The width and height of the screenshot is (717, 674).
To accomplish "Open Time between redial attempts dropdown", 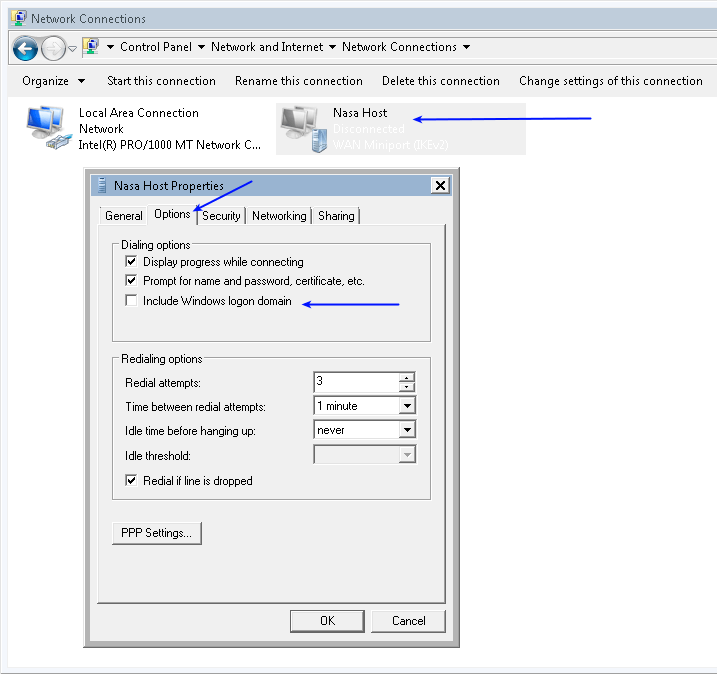I will tap(406, 406).
